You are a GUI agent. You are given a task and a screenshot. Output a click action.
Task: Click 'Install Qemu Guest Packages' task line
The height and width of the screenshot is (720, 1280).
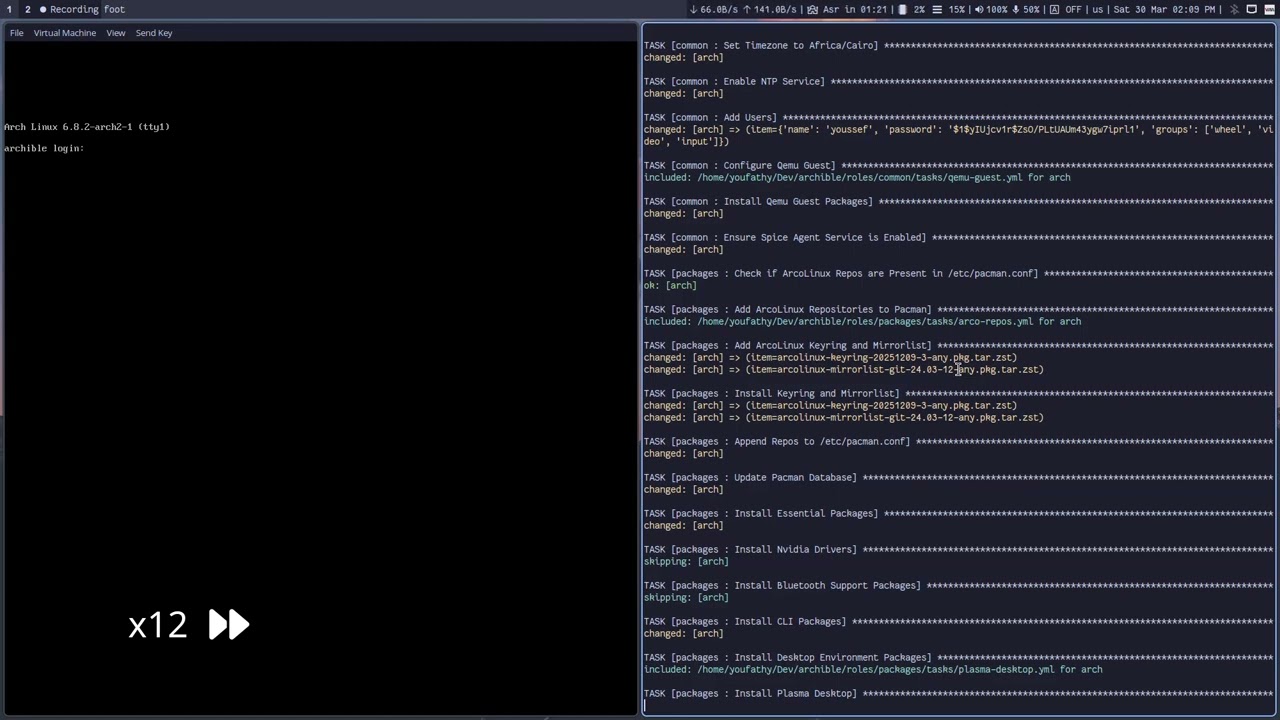(958, 201)
